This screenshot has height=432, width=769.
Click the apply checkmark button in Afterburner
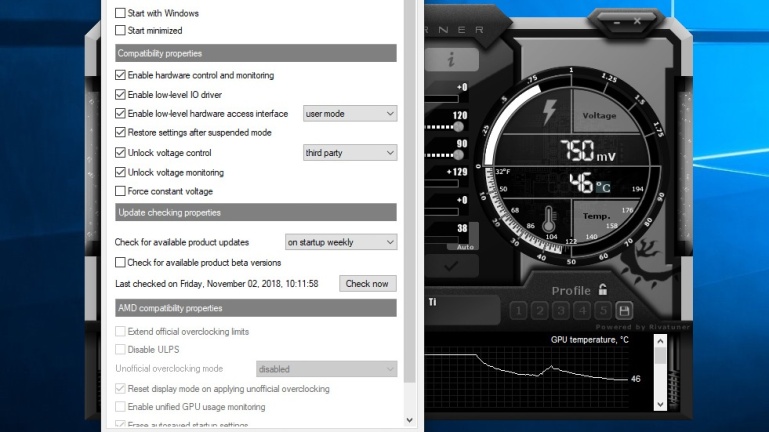point(451,266)
